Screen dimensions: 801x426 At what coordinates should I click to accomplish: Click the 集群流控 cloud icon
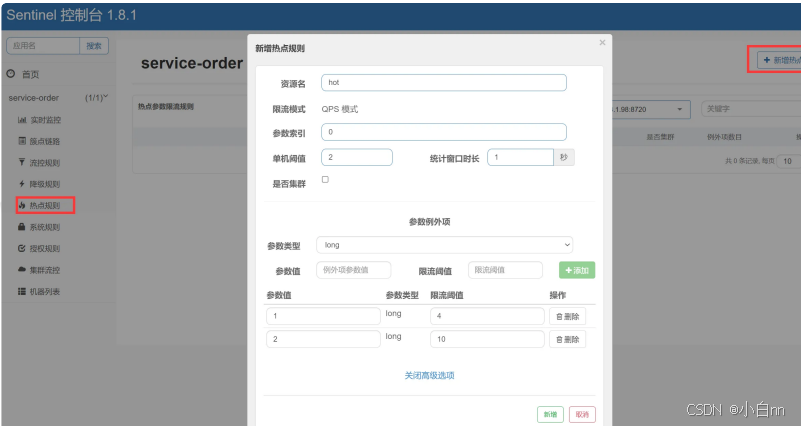pyautogui.click(x=21, y=270)
